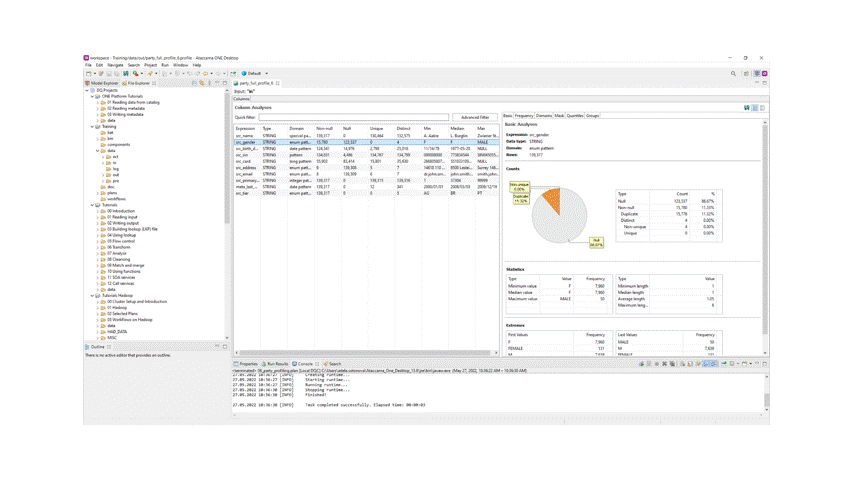This screenshot has width=853, height=480.
Task: Switch to the Frequency tab
Action: tap(524, 115)
